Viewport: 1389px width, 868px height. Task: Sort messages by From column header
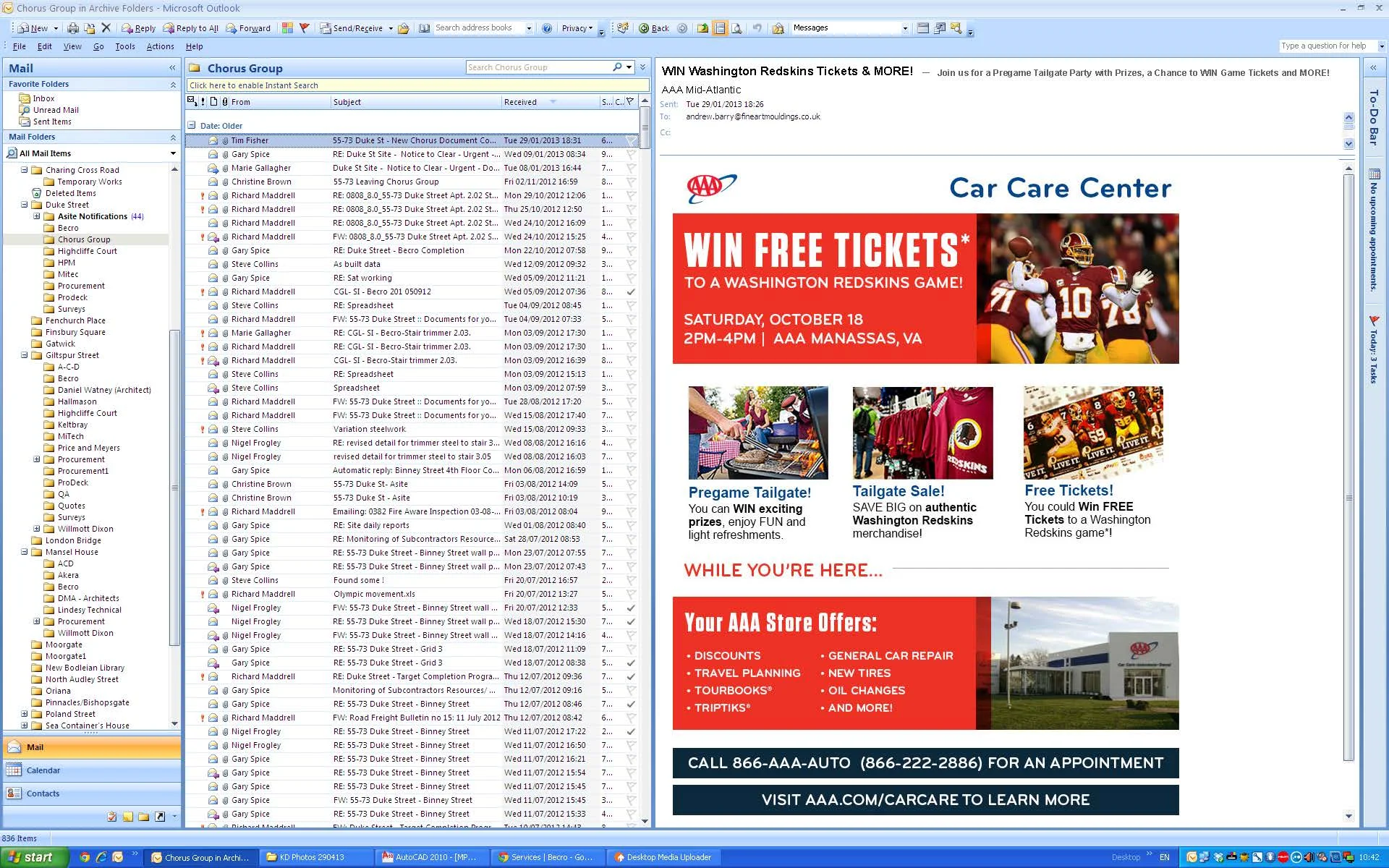279,102
